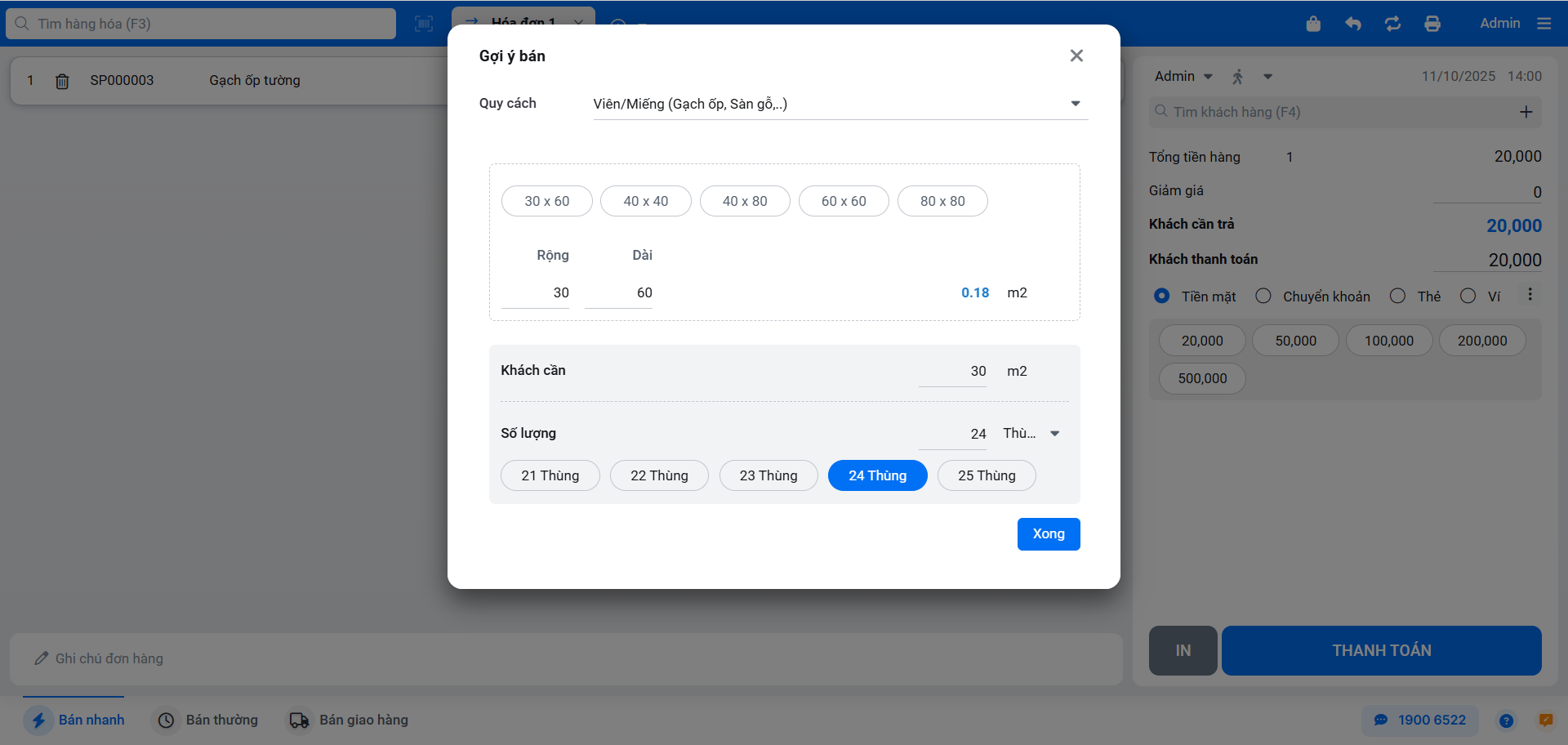Click the printer icon in header
This screenshot has height=745, width=1568.
[1432, 24]
